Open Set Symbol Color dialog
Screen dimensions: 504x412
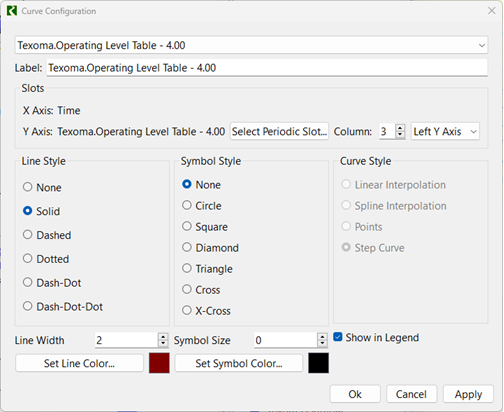click(239, 363)
